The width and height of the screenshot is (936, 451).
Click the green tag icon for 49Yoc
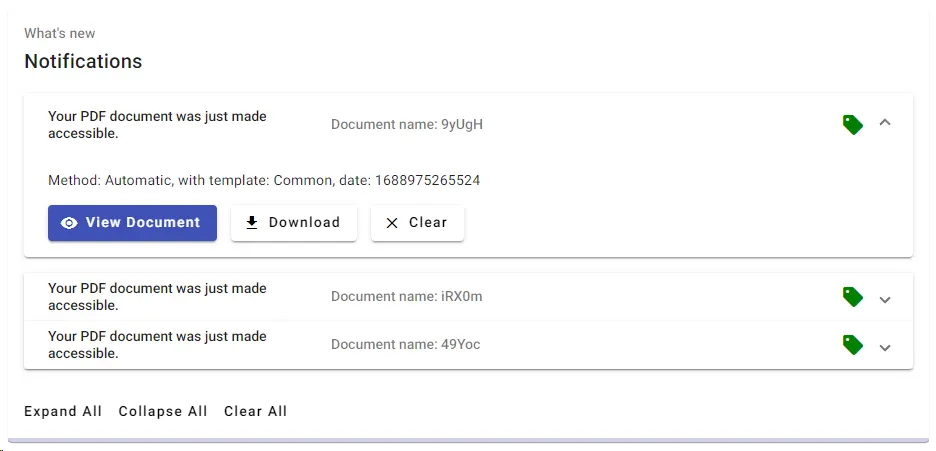[x=852, y=345]
